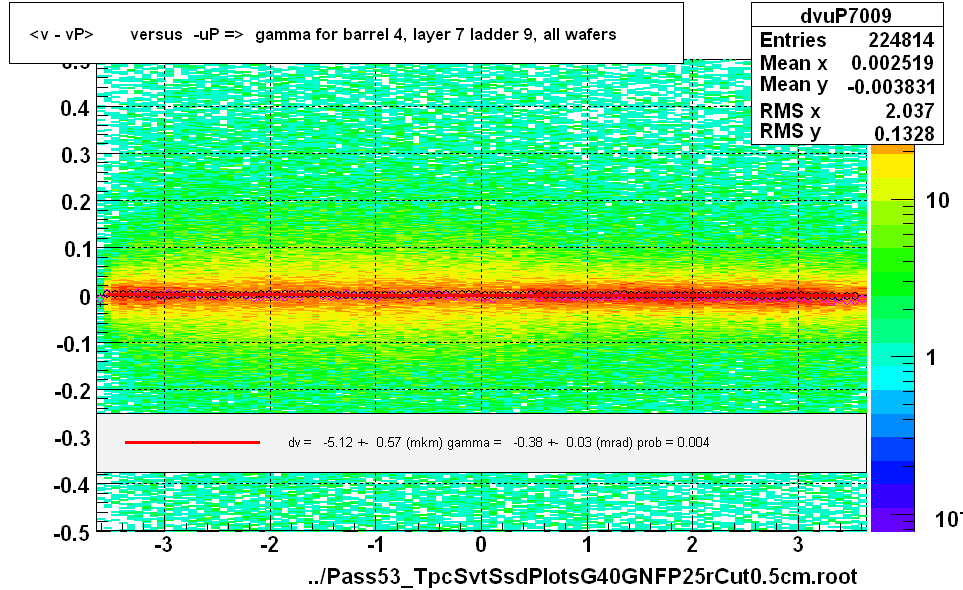The width and height of the screenshot is (963, 590).
Task: Click y-axis label 0.1
Action: pos(76,249)
